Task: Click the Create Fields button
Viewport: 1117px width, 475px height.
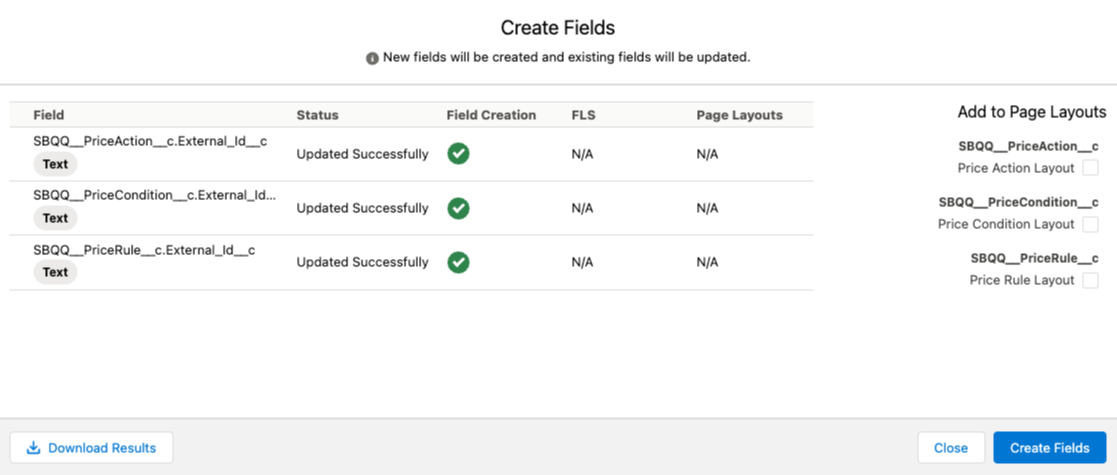Action: [x=1049, y=448]
